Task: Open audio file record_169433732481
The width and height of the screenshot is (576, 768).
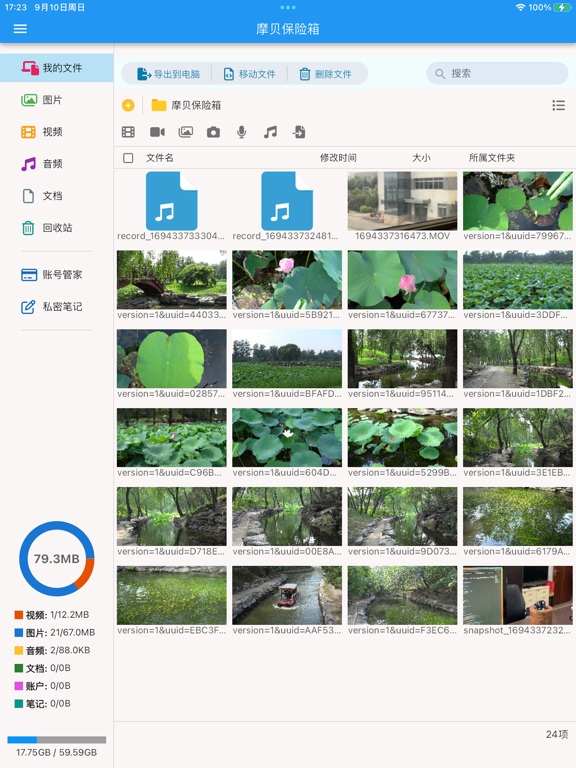Action: point(287,206)
